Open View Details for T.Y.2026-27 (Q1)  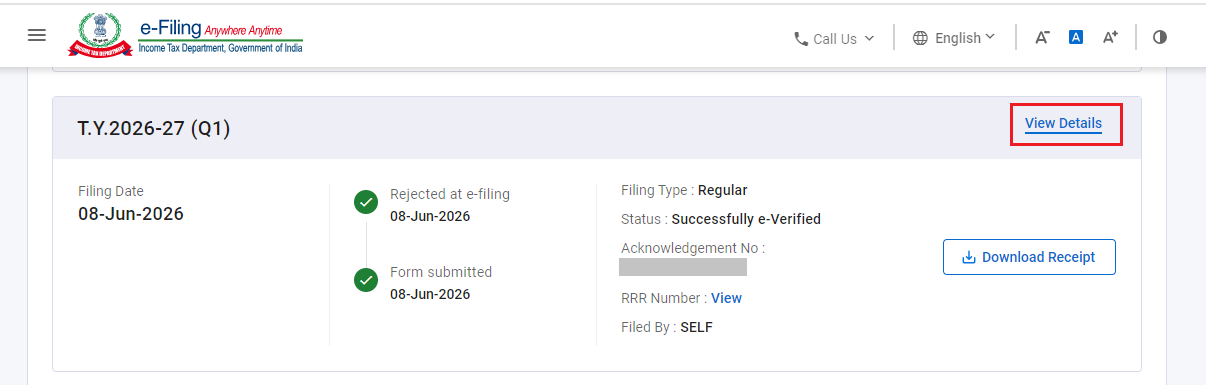1063,123
